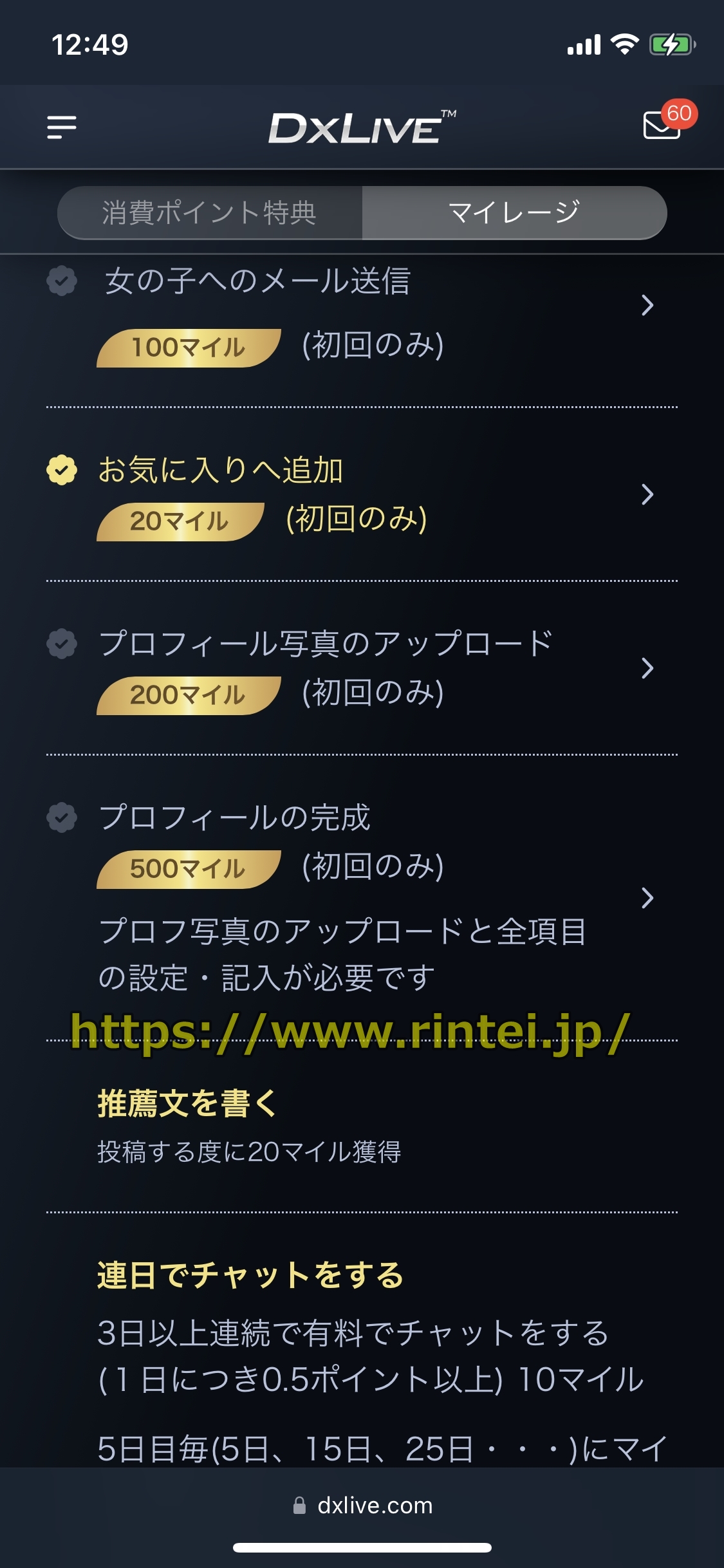Open the 推薦文を書く link
The height and width of the screenshot is (1568, 724).
click(187, 1103)
